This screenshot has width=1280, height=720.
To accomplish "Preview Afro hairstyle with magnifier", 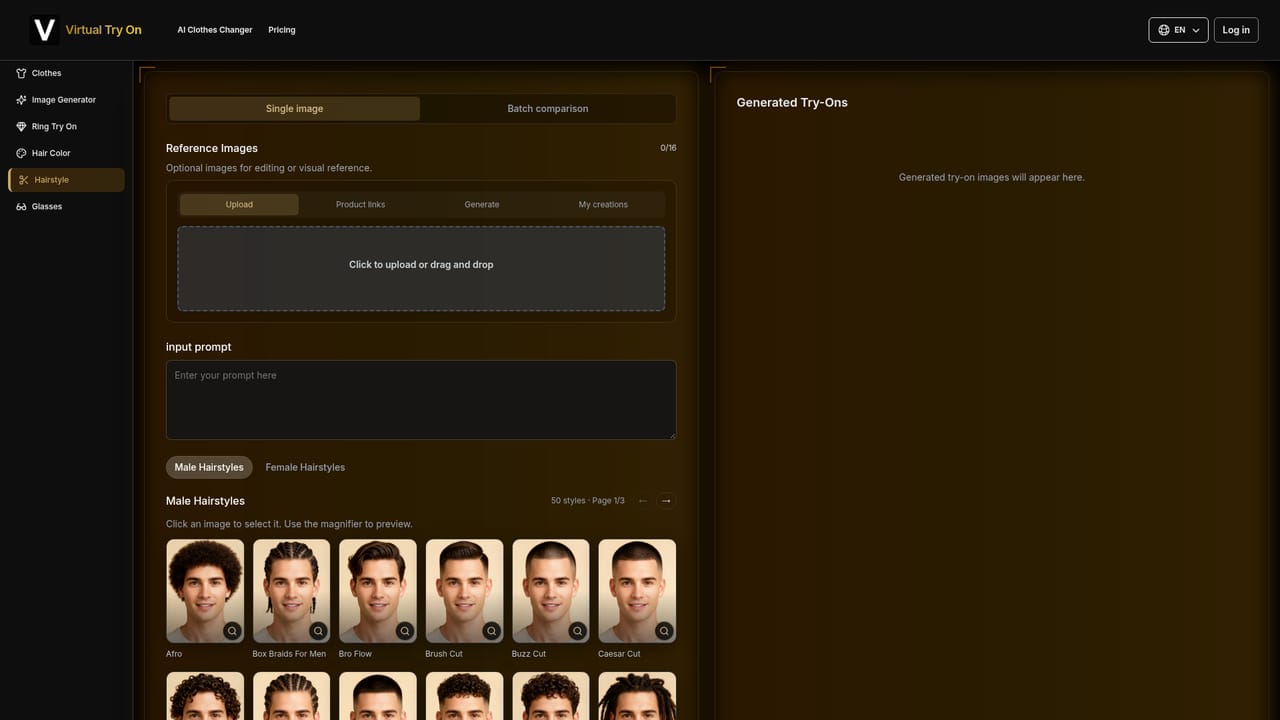I will pyautogui.click(x=232, y=631).
